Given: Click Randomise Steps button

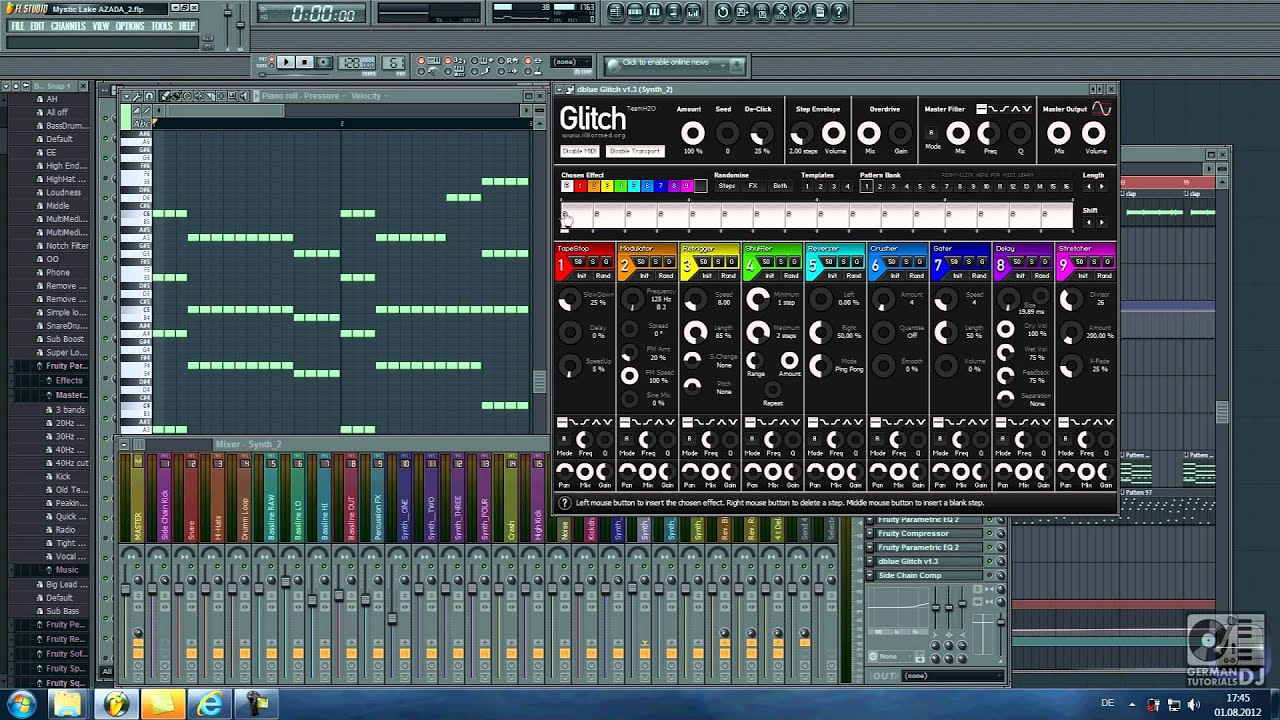Looking at the screenshot, I should click(x=727, y=186).
